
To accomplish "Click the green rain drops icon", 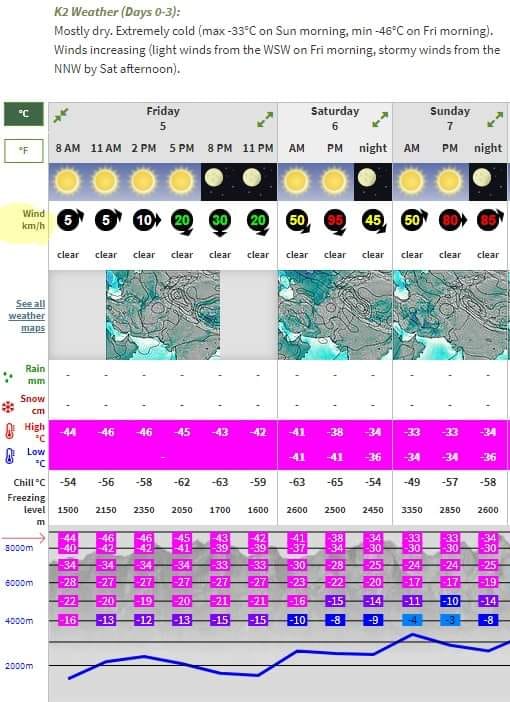I will click(8, 377).
